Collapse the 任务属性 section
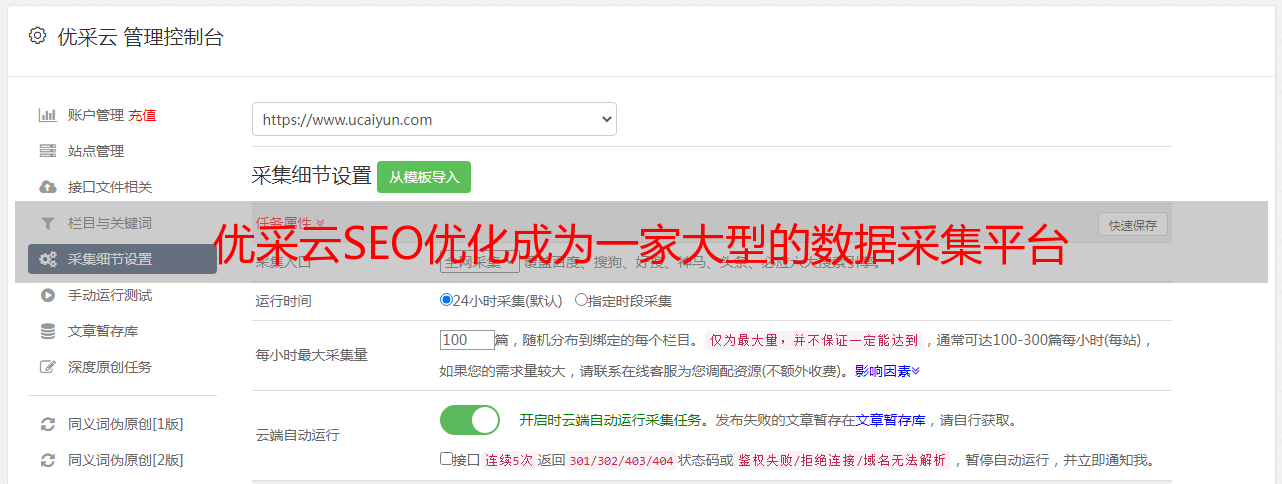This screenshot has width=1282, height=484. tap(290, 222)
